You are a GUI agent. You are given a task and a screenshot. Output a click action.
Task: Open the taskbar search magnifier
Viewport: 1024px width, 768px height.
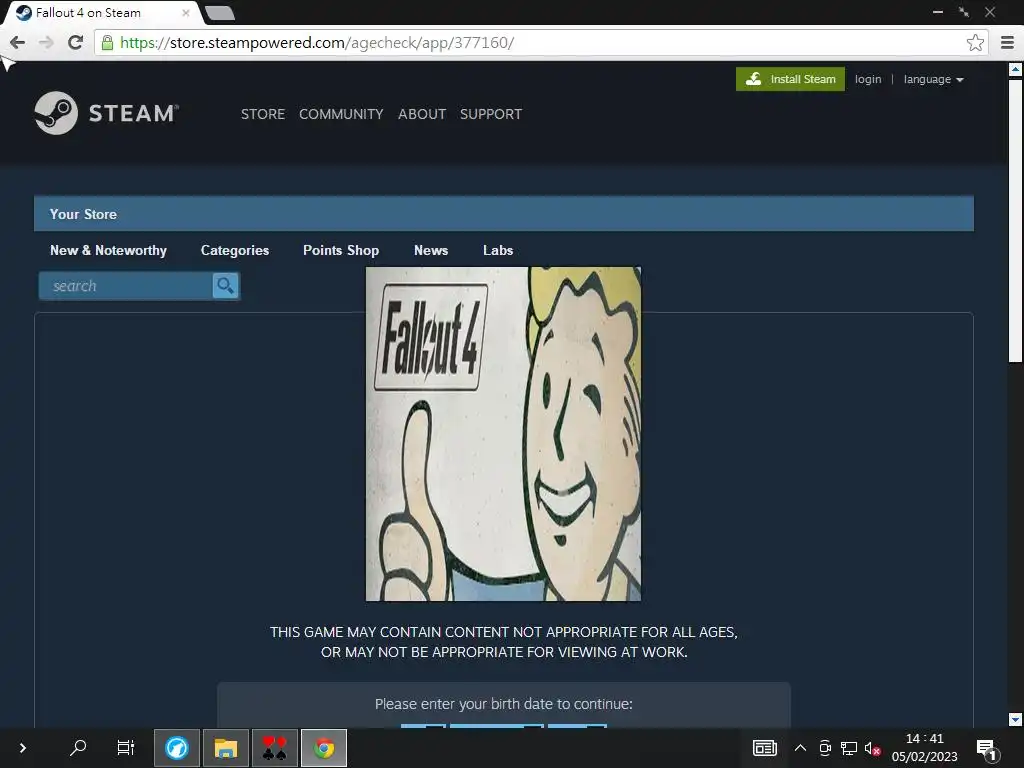[x=78, y=747]
